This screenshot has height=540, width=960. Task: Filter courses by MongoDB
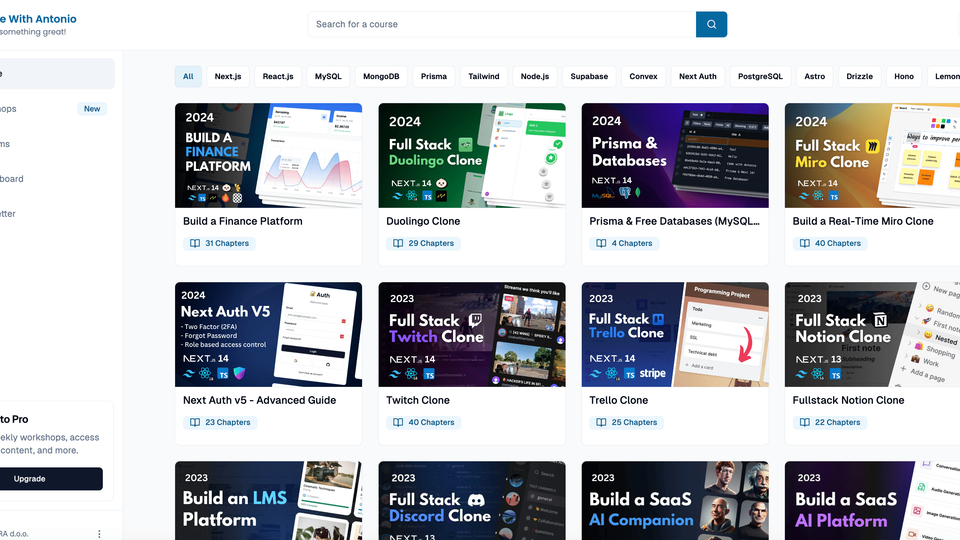[x=381, y=77]
